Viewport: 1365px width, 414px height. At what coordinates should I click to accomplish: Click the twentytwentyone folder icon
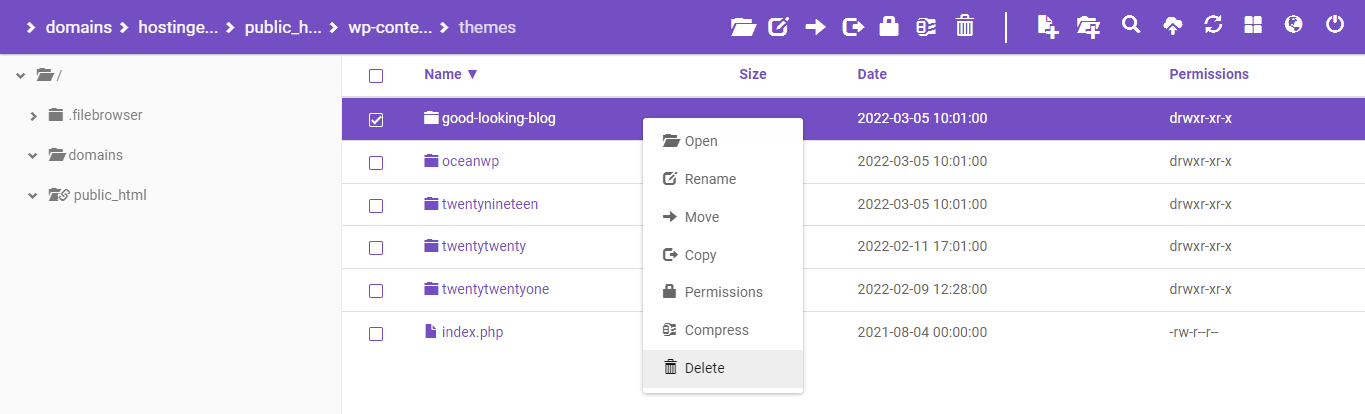click(x=431, y=289)
